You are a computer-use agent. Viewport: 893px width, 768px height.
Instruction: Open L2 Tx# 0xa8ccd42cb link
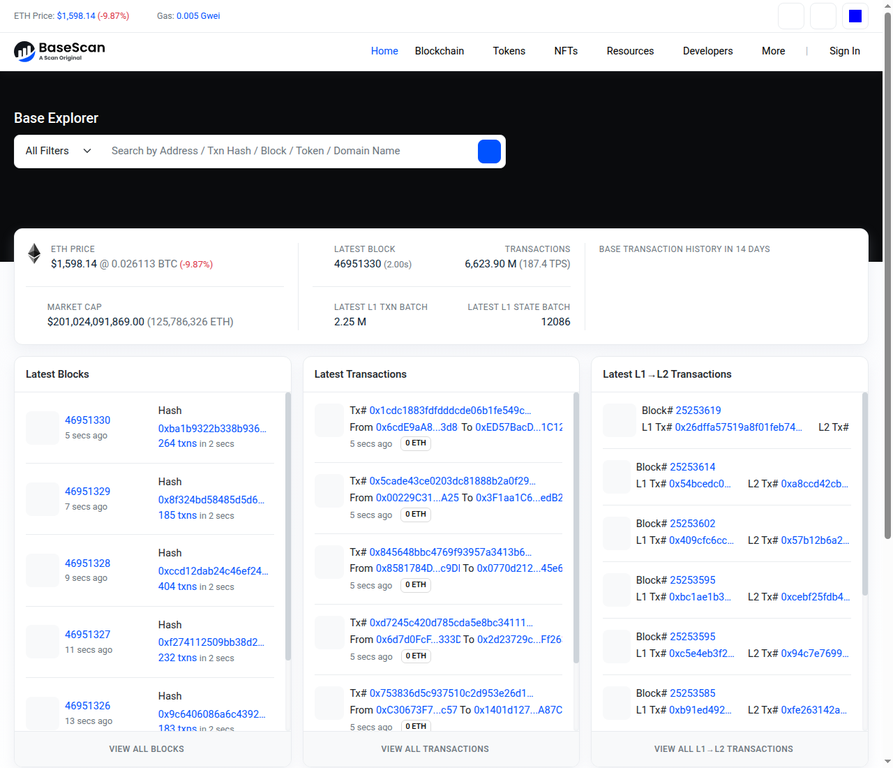click(x=814, y=484)
